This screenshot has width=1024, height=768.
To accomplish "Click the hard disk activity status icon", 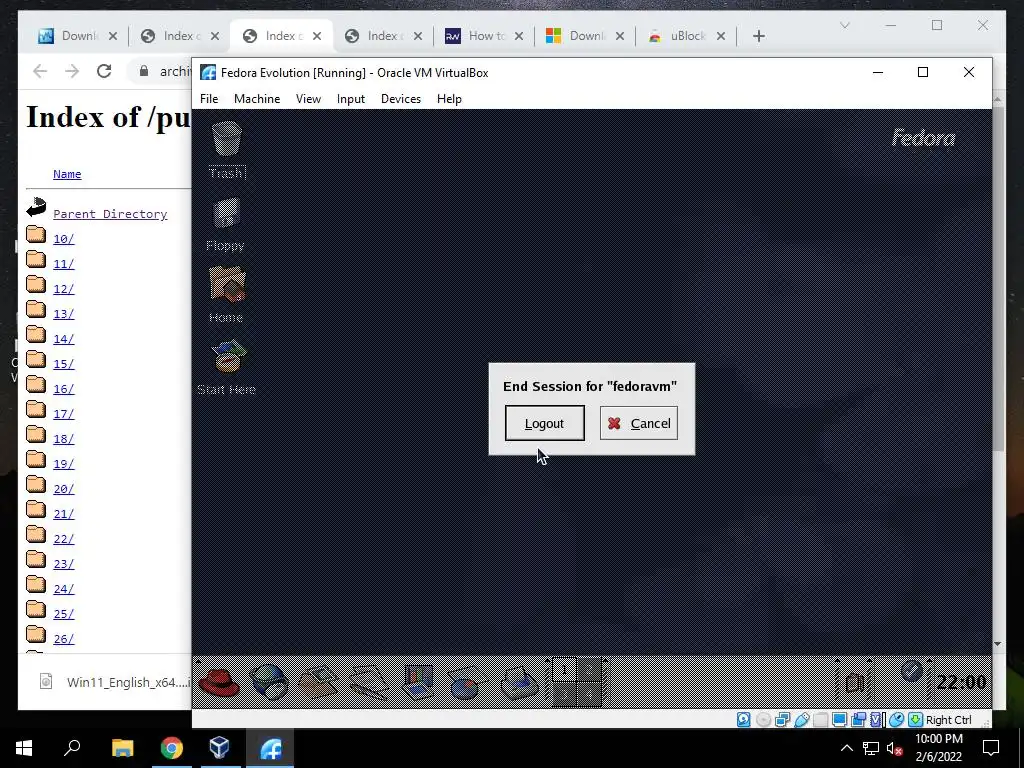I will pos(743,720).
